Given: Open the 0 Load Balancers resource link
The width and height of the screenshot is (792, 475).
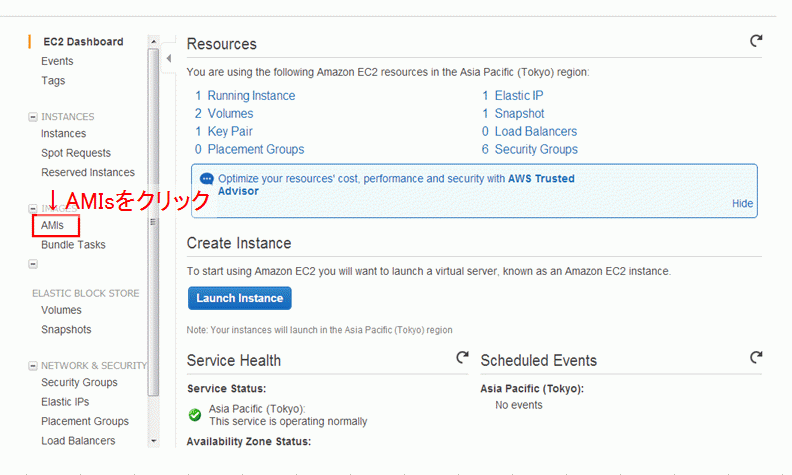Looking at the screenshot, I should pyautogui.click(x=529, y=131).
